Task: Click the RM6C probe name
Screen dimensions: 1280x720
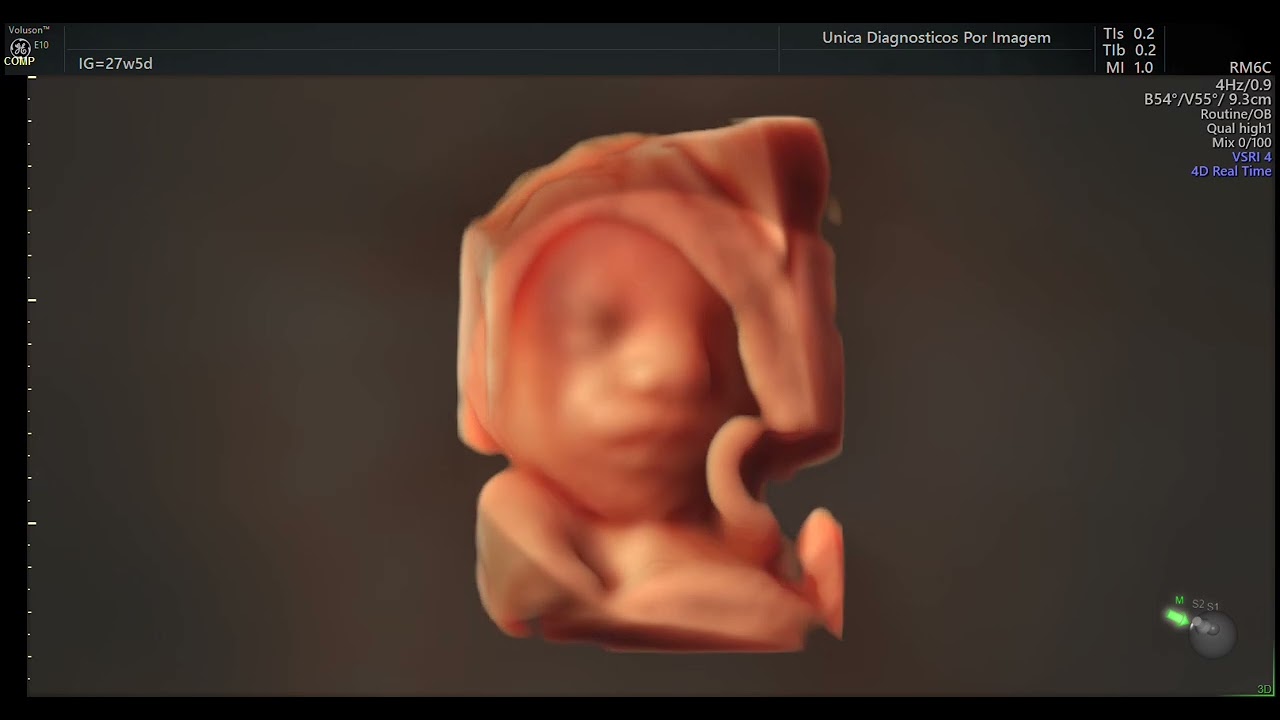Action: pyautogui.click(x=1250, y=68)
